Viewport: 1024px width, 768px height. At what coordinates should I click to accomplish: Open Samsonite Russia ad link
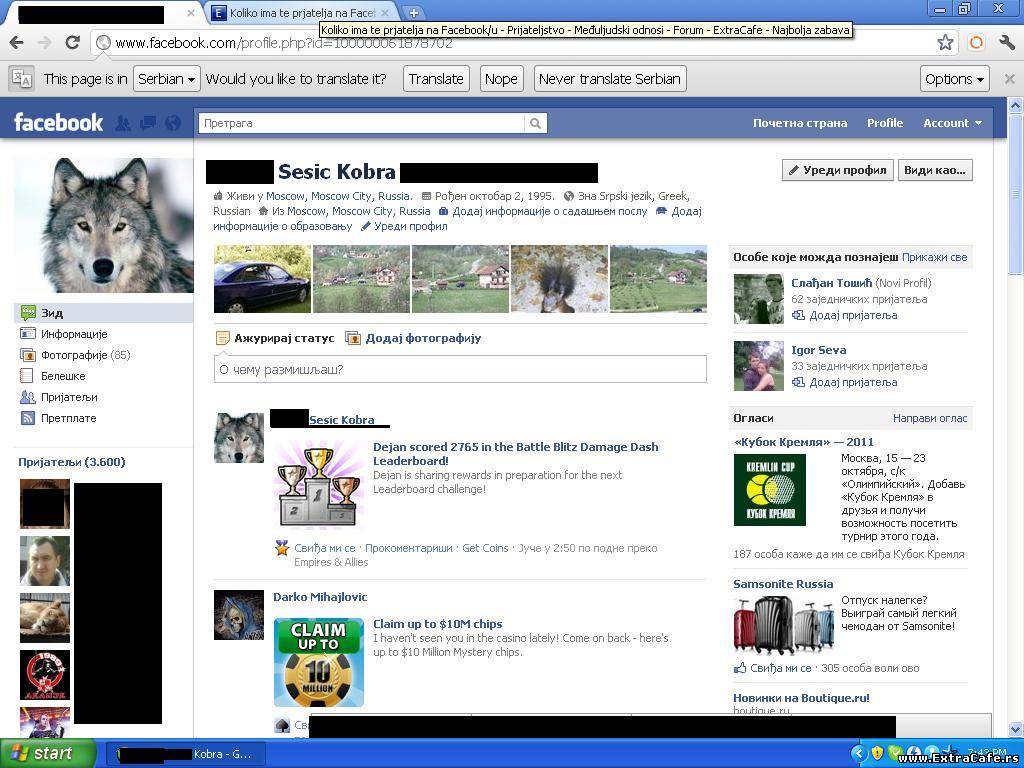click(x=783, y=584)
